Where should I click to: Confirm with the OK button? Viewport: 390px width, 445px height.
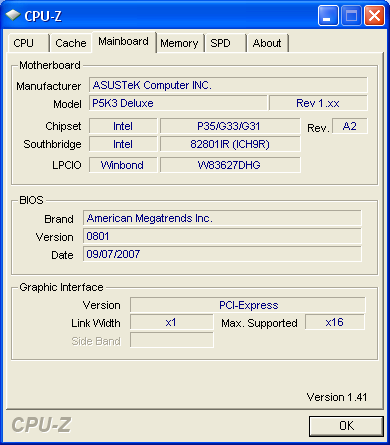(346, 426)
